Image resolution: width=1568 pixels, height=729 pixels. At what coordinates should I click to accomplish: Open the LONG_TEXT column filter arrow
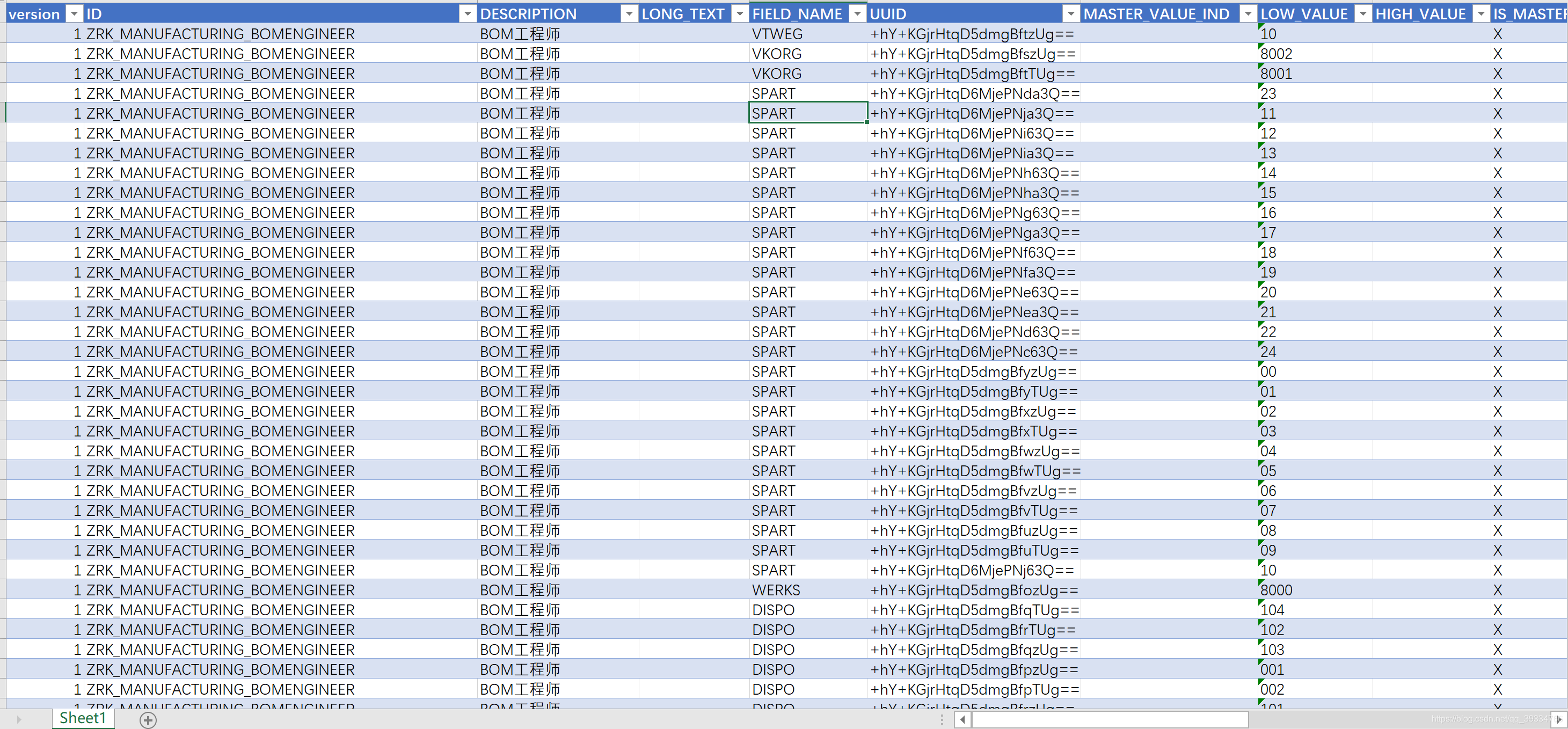coord(740,14)
